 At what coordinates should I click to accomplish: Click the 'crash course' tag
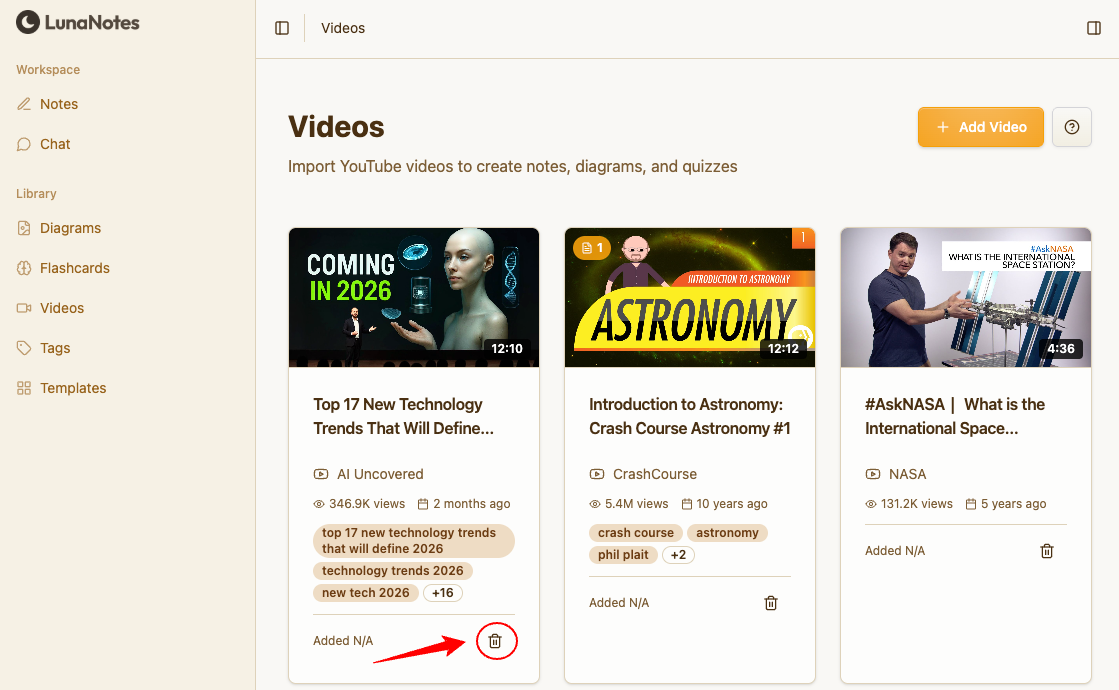pyautogui.click(x=636, y=533)
